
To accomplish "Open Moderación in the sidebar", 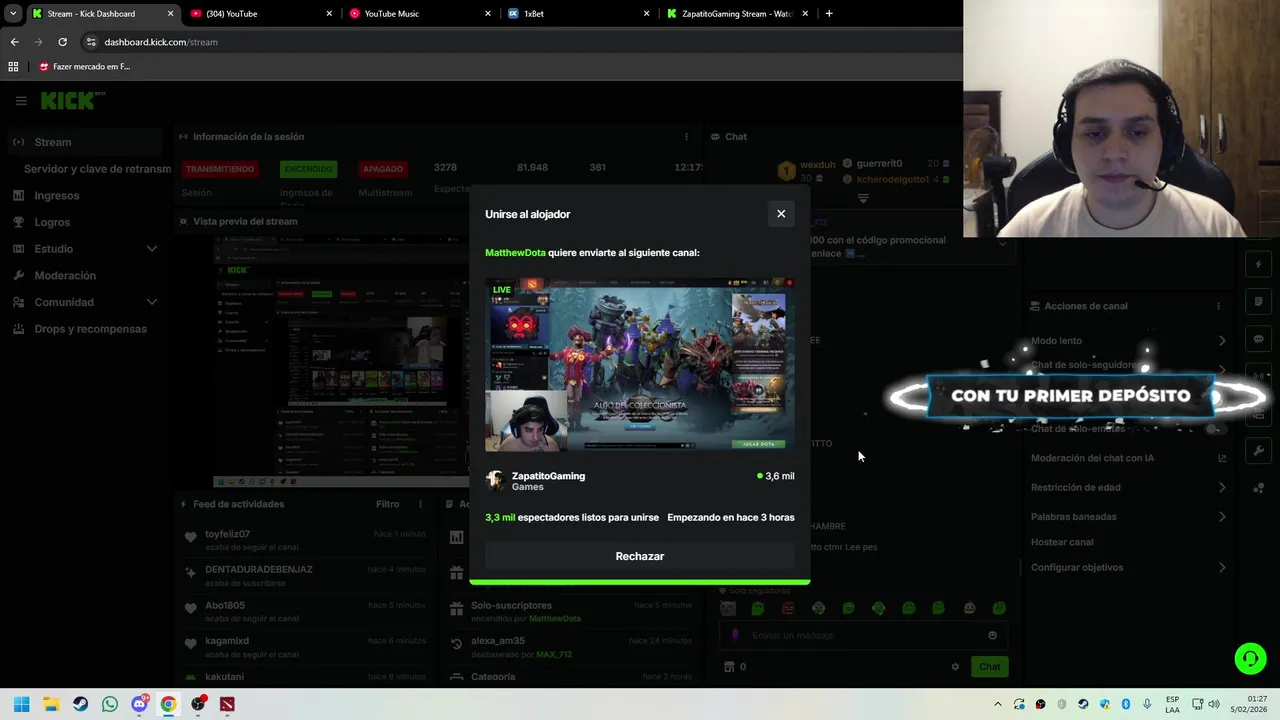I will click(x=65, y=275).
